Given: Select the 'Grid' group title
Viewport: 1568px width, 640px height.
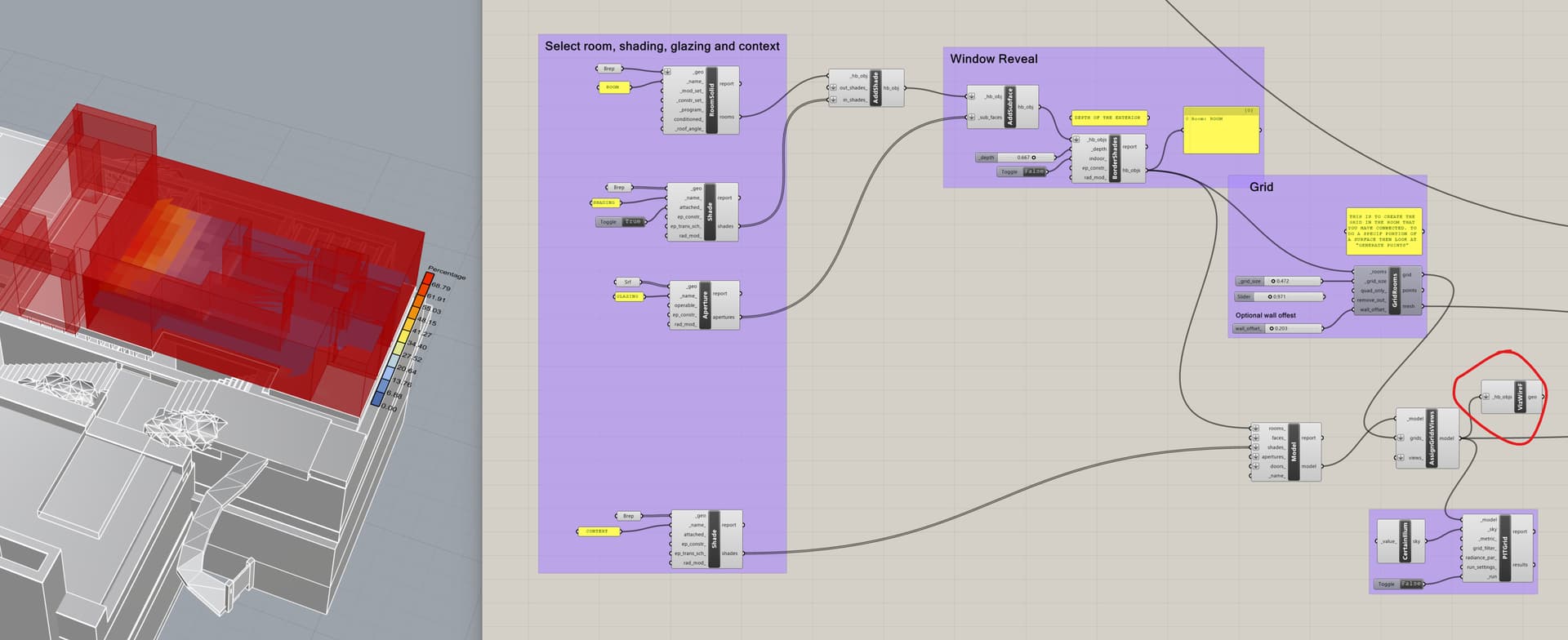Looking at the screenshot, I should 1261,187.
